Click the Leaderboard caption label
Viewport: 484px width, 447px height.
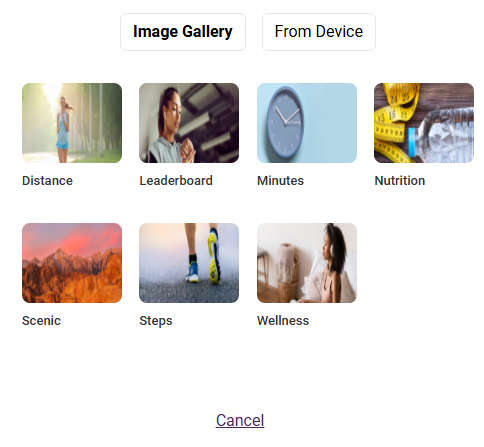(176, 181)
